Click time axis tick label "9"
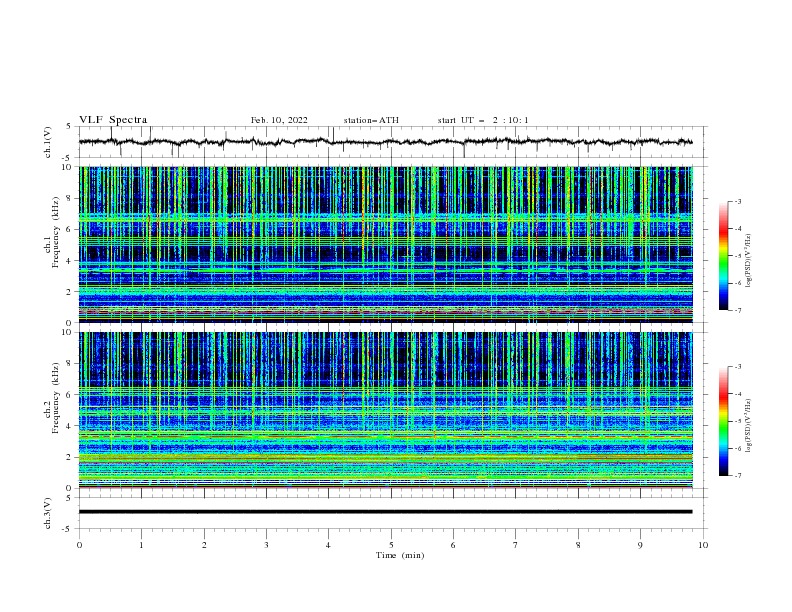The width and height of the screenshot is (792, 612). coord(640,545)
